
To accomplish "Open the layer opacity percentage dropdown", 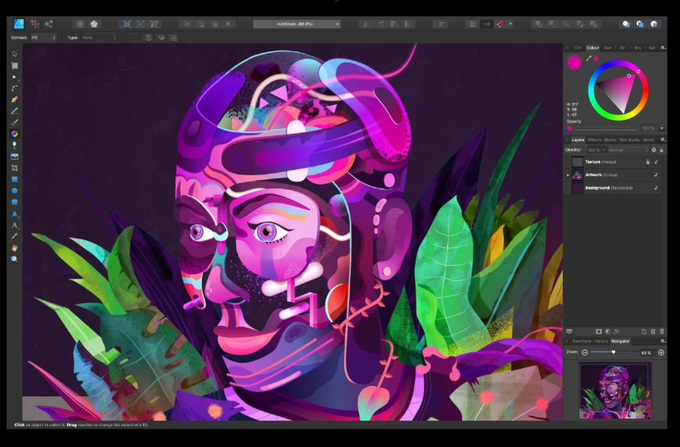I will (x=597, y=150).
